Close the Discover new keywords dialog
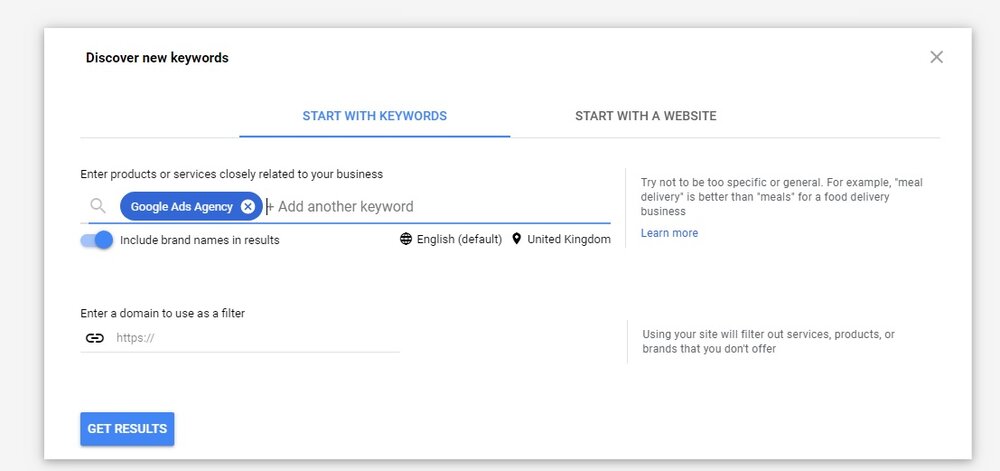 [x=936, y=57]
